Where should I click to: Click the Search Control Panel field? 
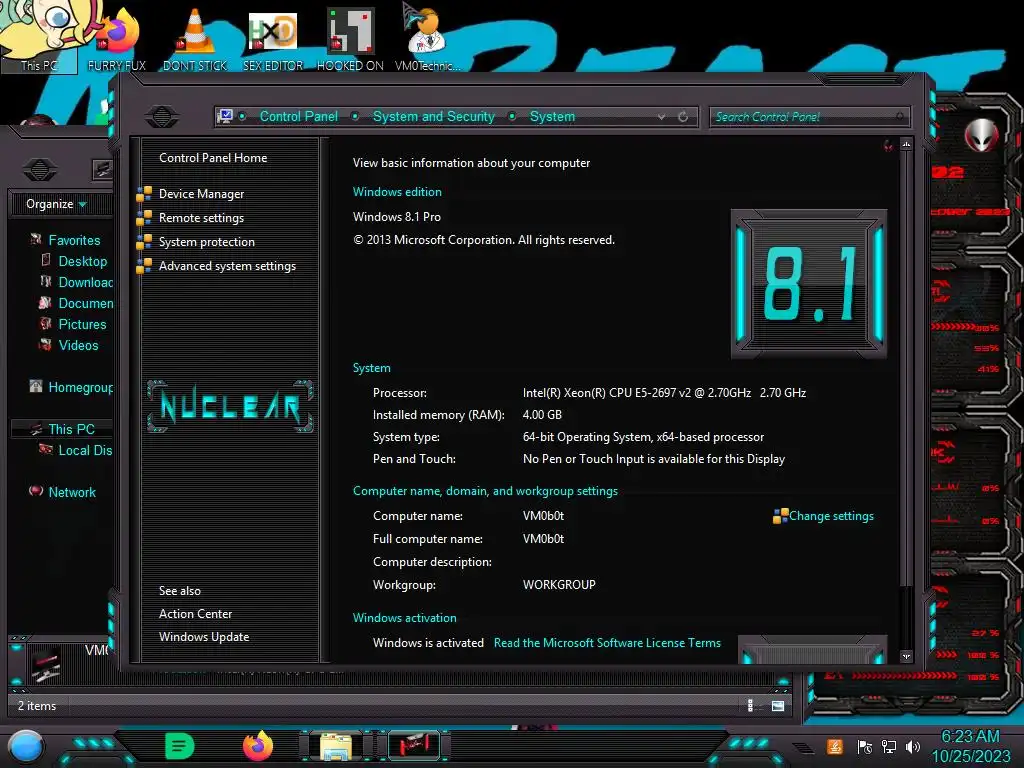coord(809,117)
